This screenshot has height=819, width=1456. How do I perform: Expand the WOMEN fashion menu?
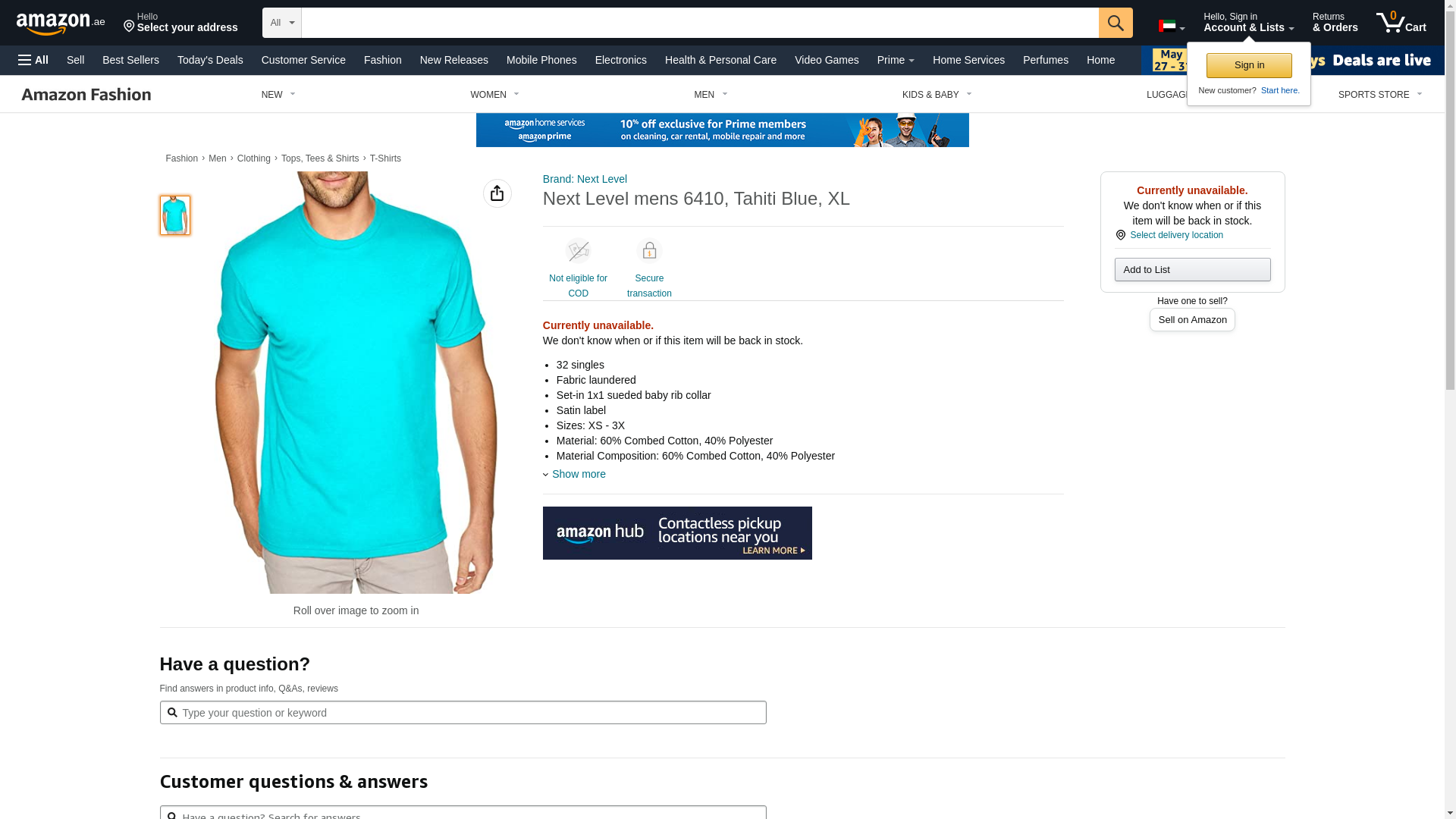494,95
